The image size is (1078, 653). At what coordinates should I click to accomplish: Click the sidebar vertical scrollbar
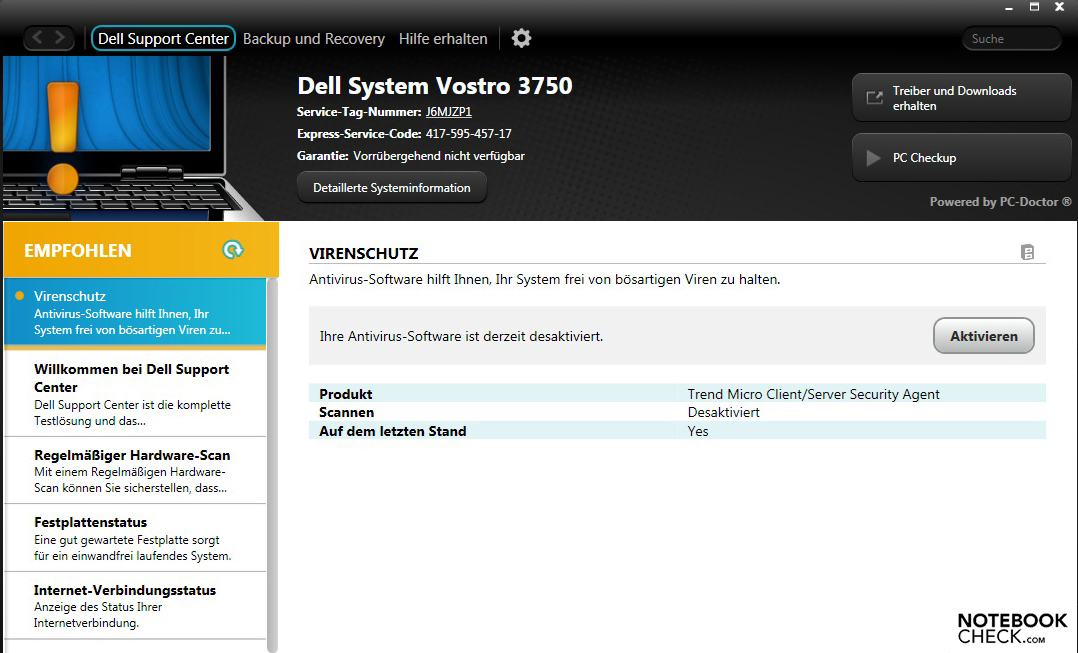(272, 465)
